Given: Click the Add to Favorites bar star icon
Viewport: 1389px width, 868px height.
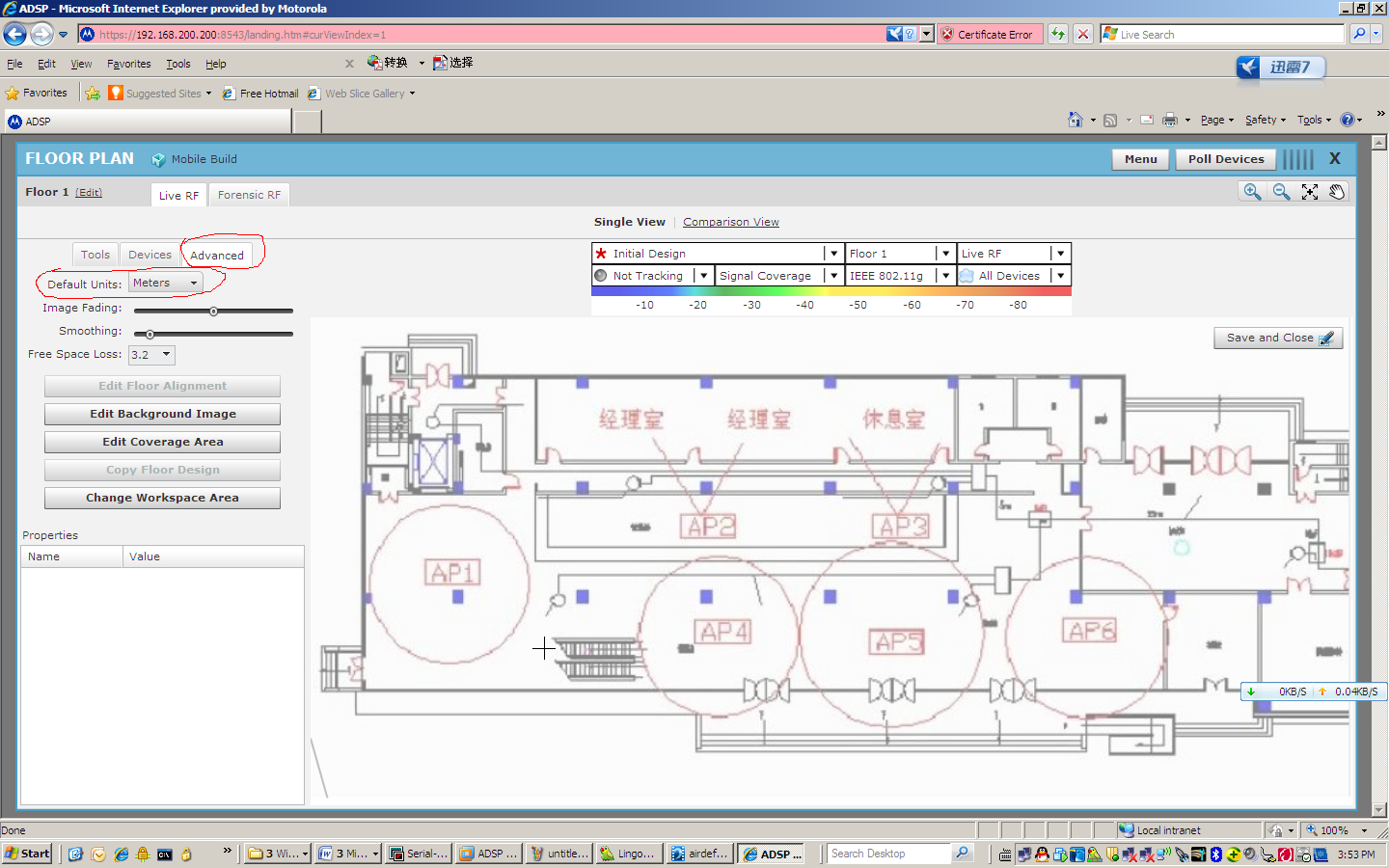Looking at the screenshot, I should tap(93, 94).
